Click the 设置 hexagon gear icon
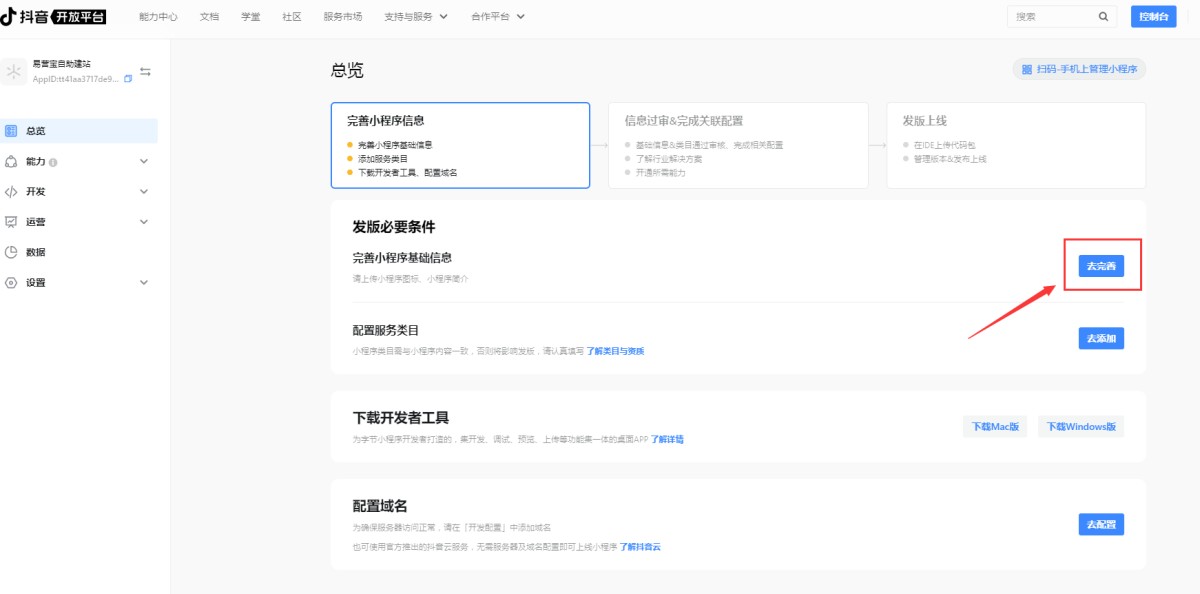The width and height of the screenshot is (1200, 594). point(11,282)
